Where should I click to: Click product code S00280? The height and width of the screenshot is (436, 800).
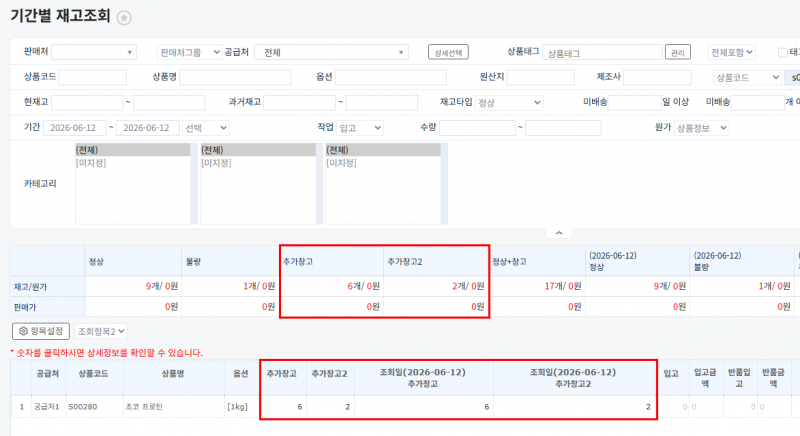tap(83, 406)
